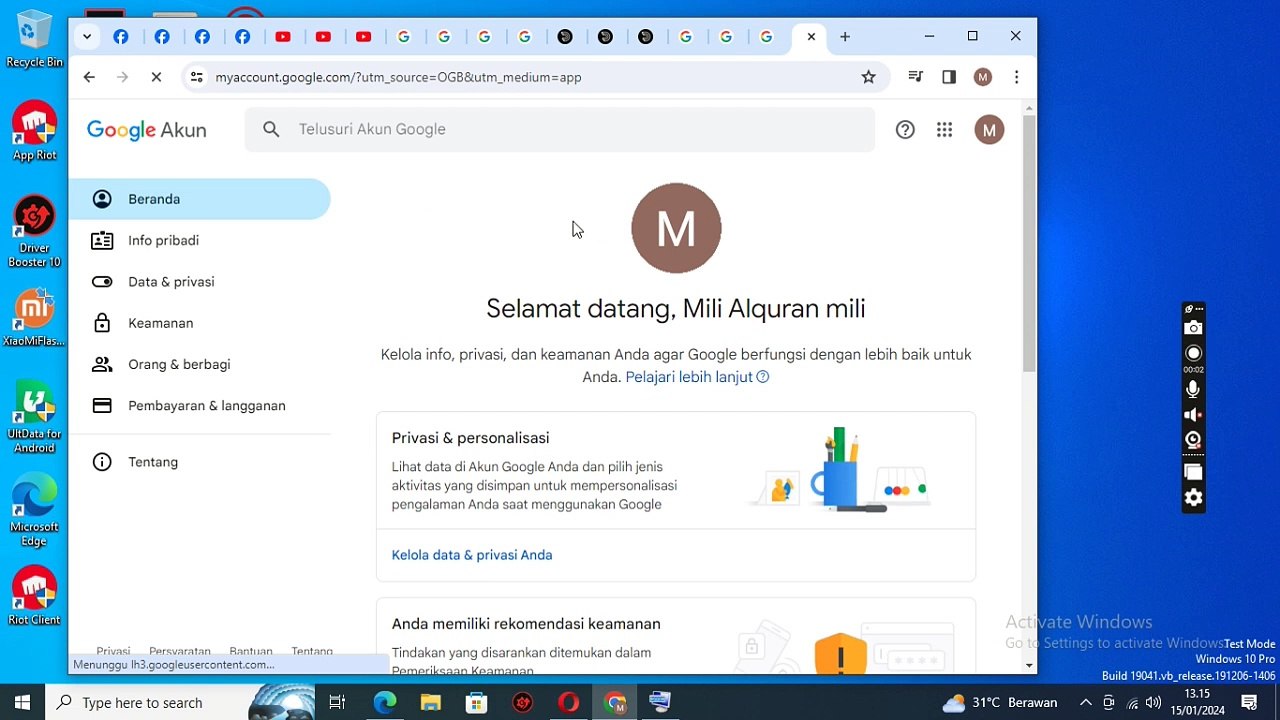
Task: Open Task View from the taskbar
Action: pos(337,702)
